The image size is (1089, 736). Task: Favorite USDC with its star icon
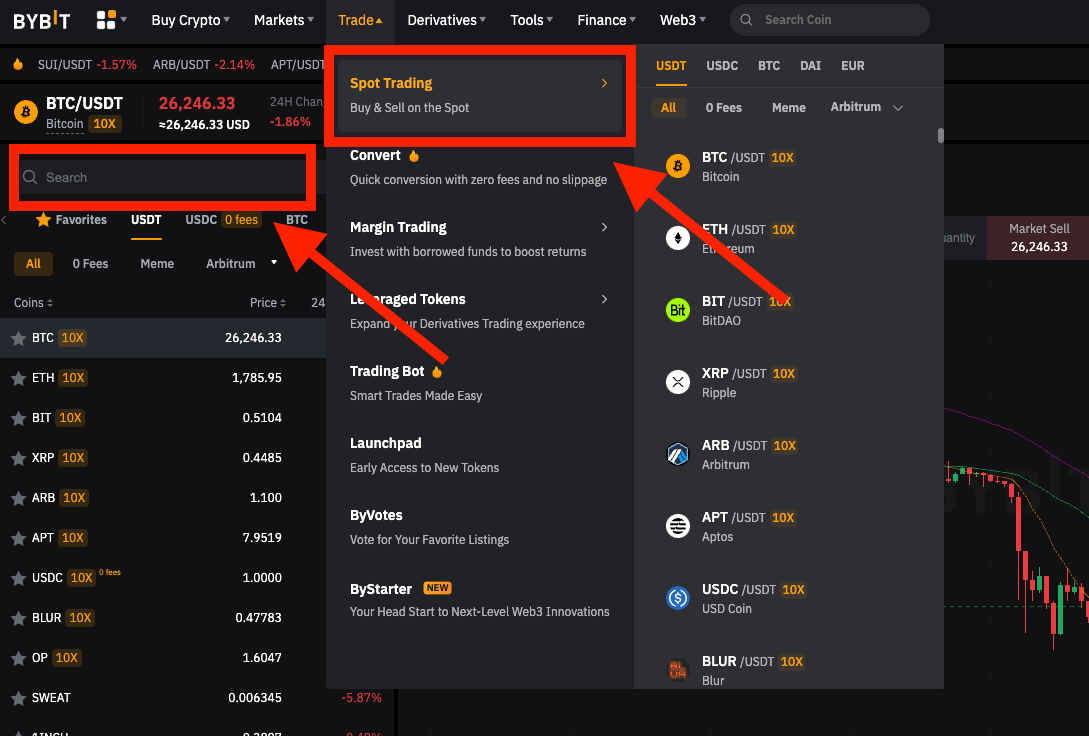pyautogui.click(x=18, y=578)
